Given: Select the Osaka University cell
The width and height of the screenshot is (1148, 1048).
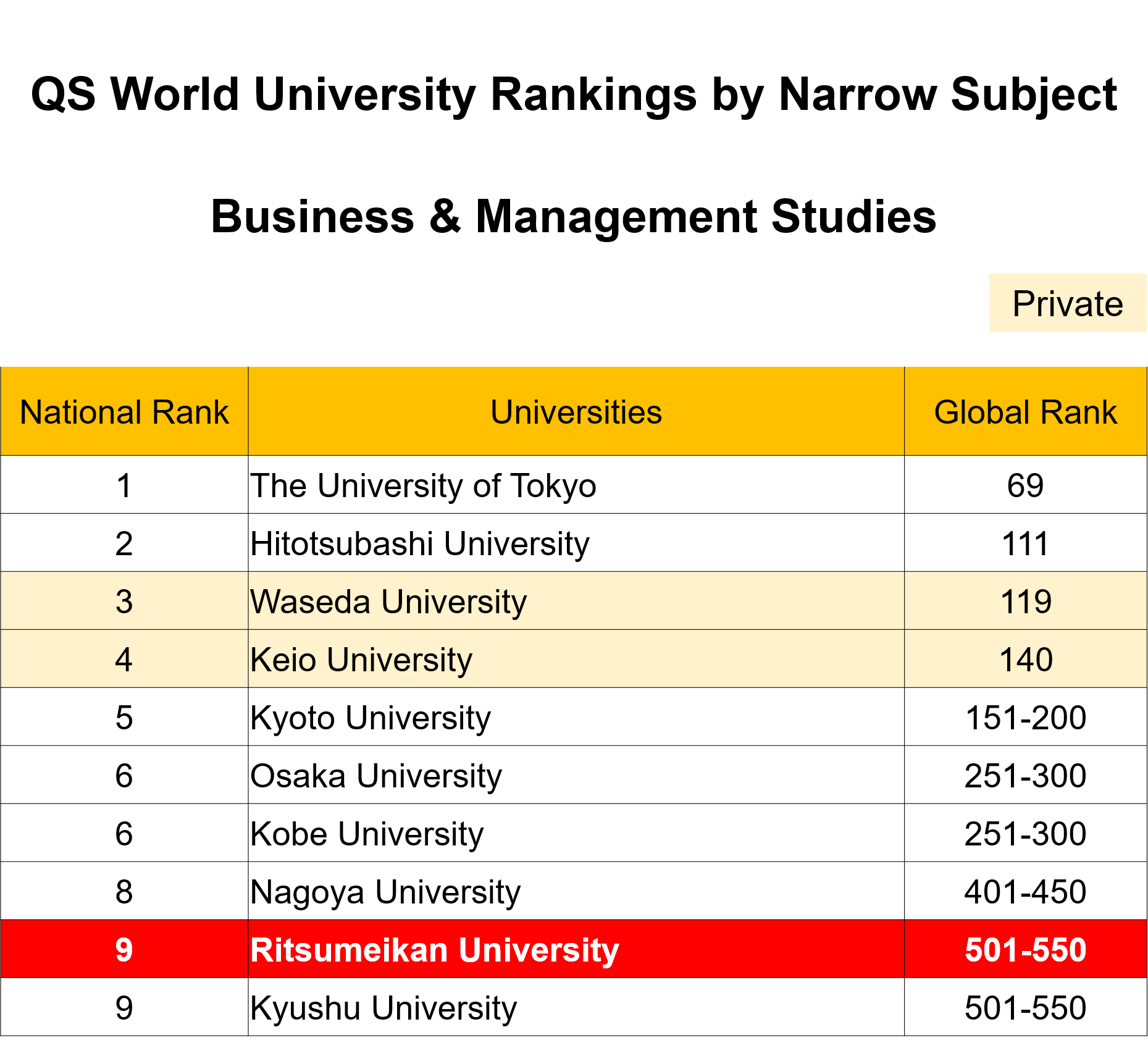Looking at the screenshot, I should (376, 776).
